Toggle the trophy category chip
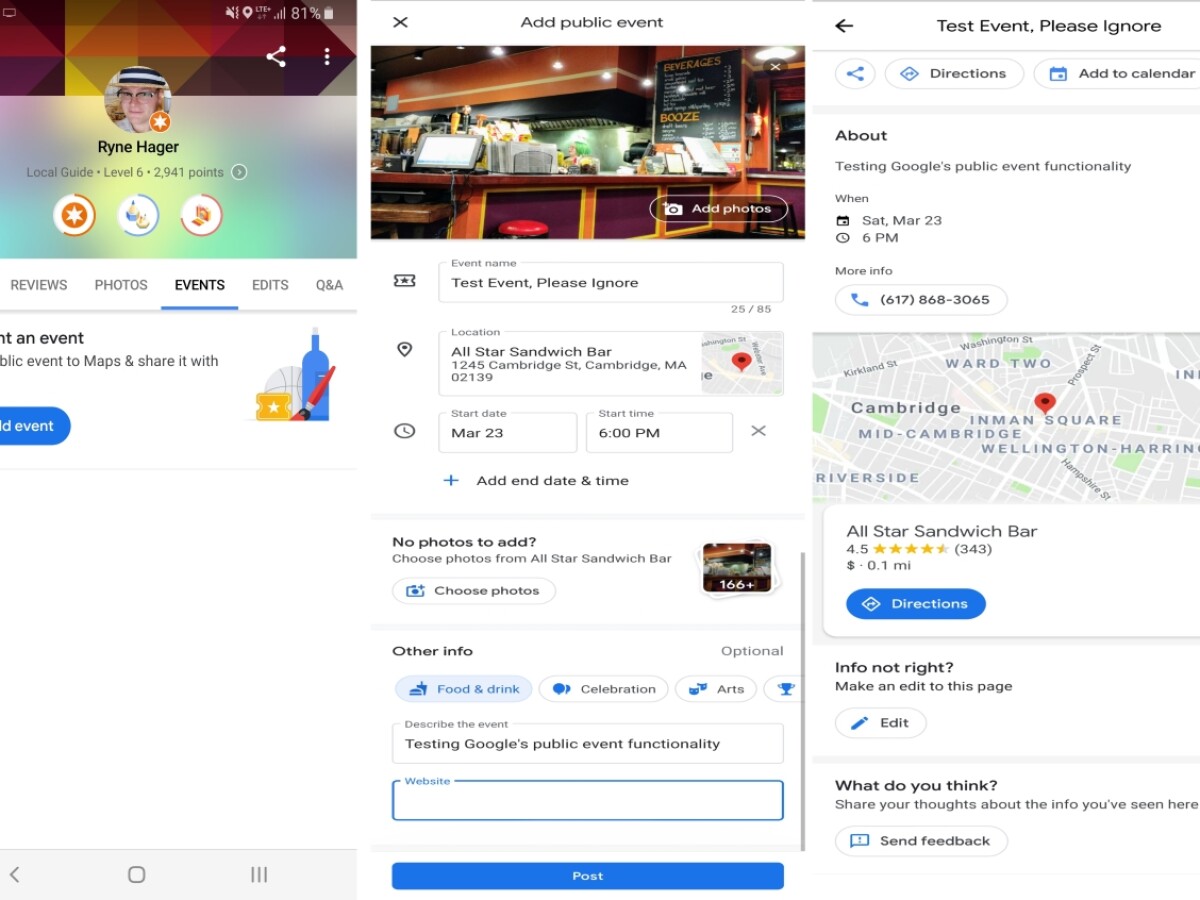The width and height of the screenshot is (1200, 900). 784,689
